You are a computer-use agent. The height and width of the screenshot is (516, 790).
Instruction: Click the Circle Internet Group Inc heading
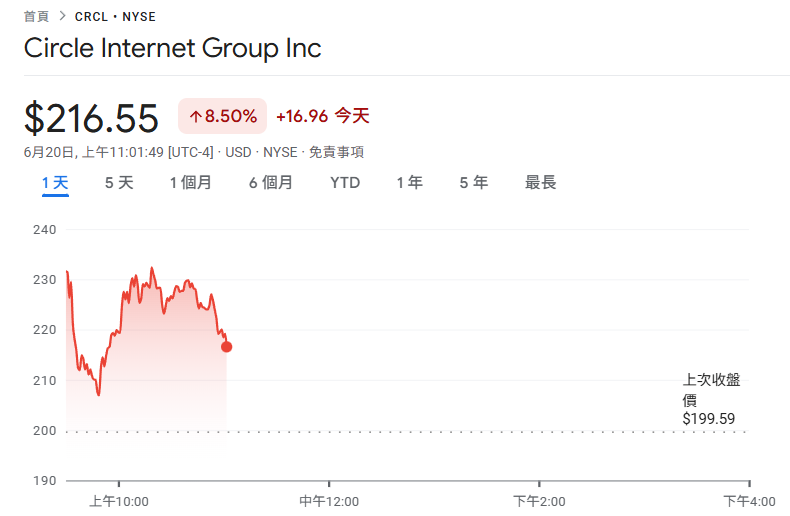click(x=172, y=48)
